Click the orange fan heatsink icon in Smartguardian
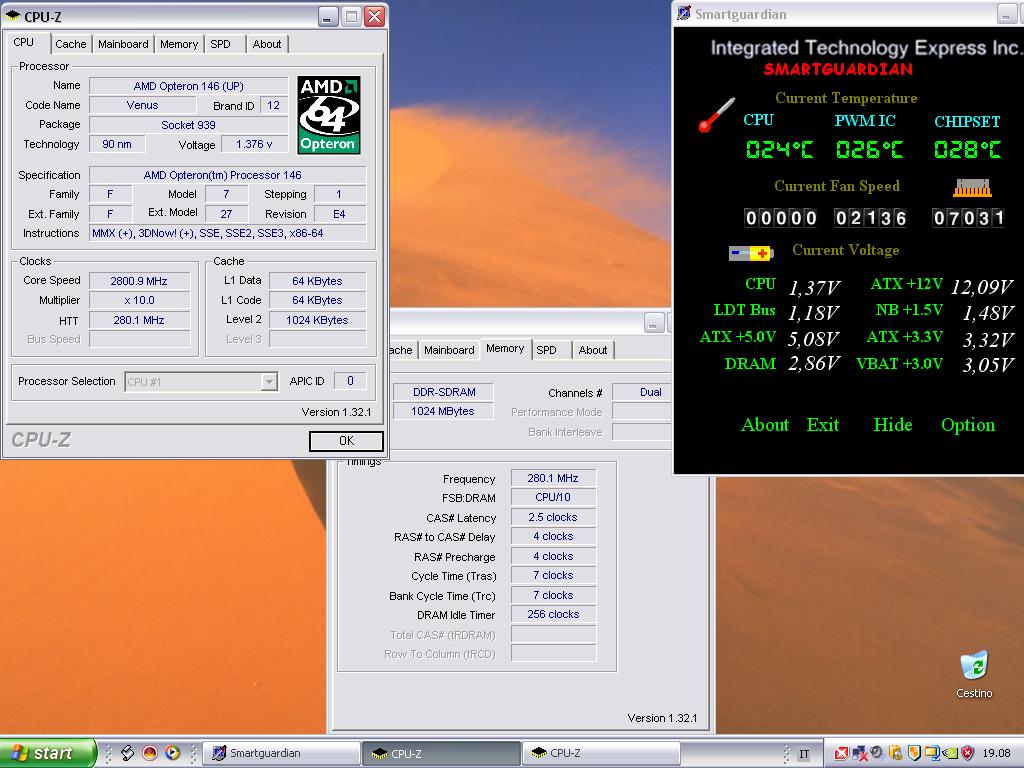Viewport: 1024px width, 768px height. pyautogui.click(x=972, y=188)
